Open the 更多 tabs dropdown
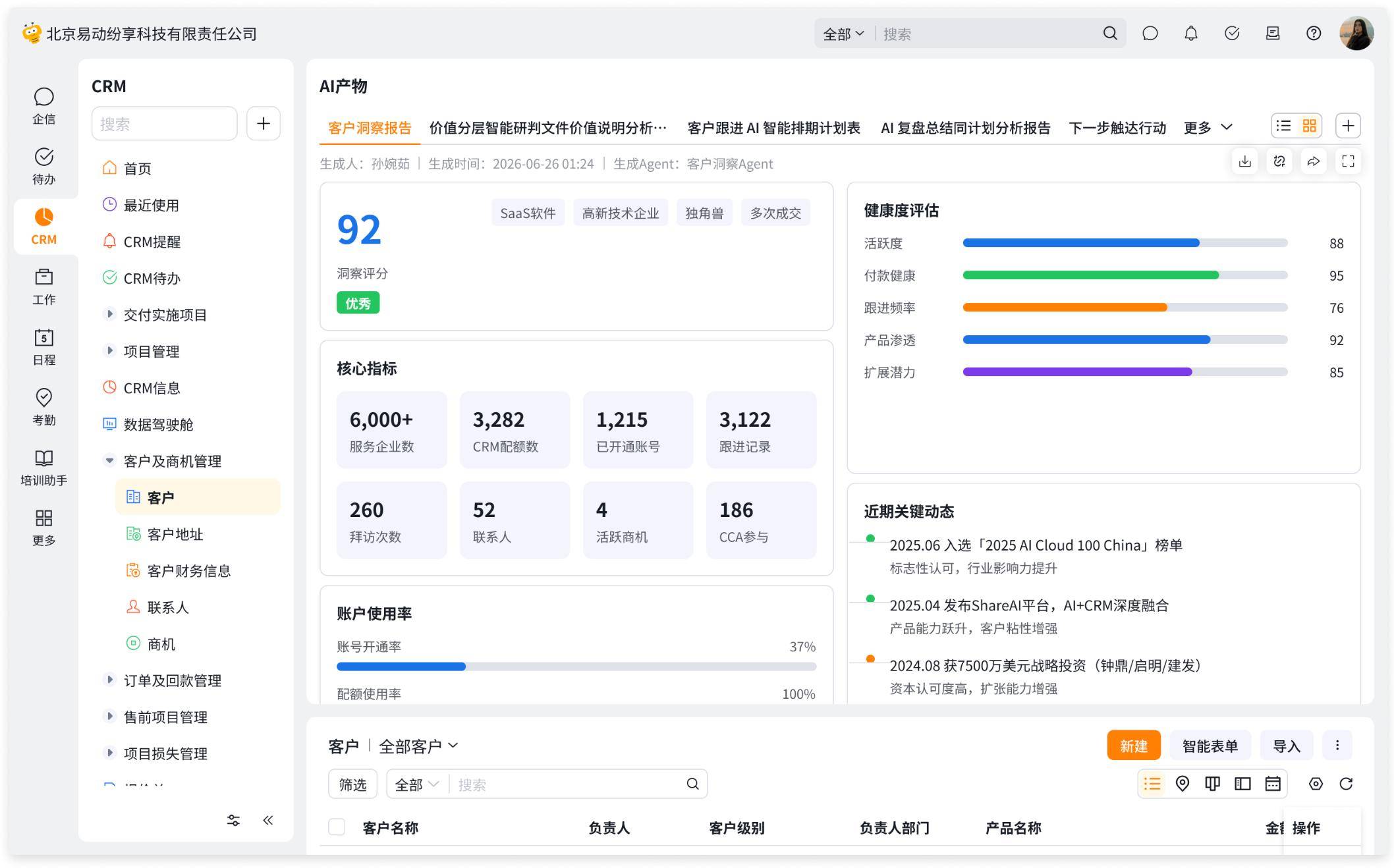The width and height of the screenshot is (1394, 868). point(1208,128)
